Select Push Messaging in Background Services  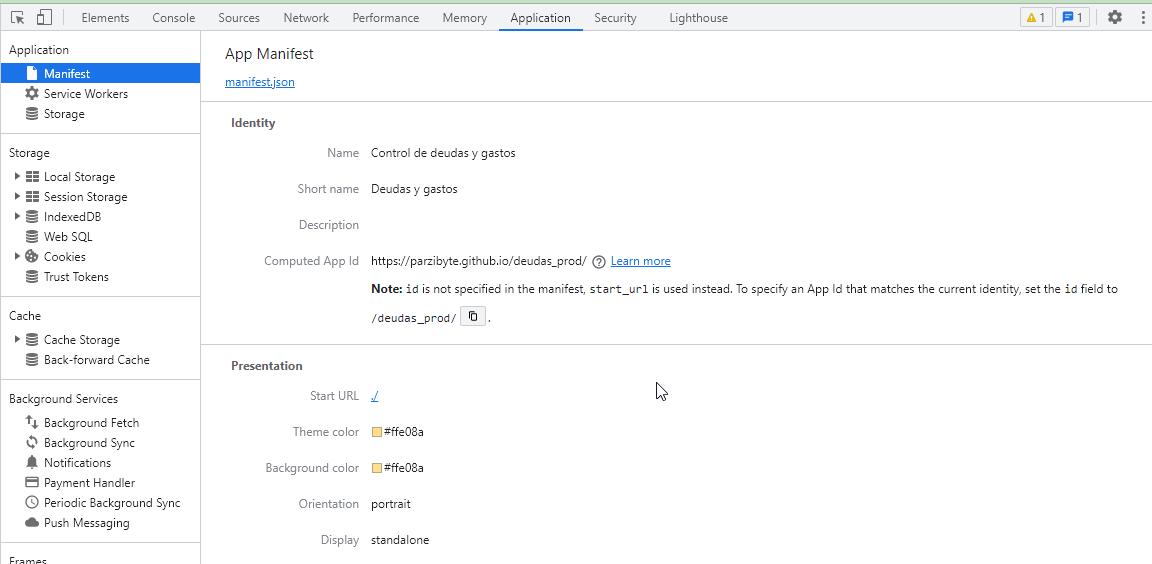pos(86,523)
